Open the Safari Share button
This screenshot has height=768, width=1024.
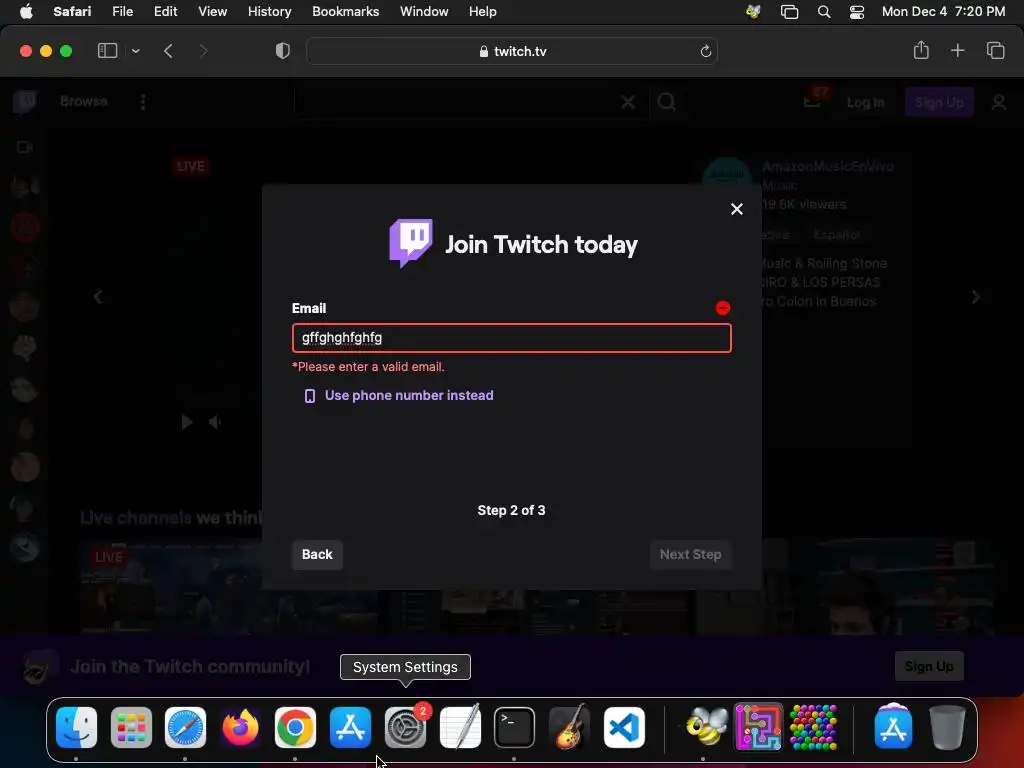921,50
